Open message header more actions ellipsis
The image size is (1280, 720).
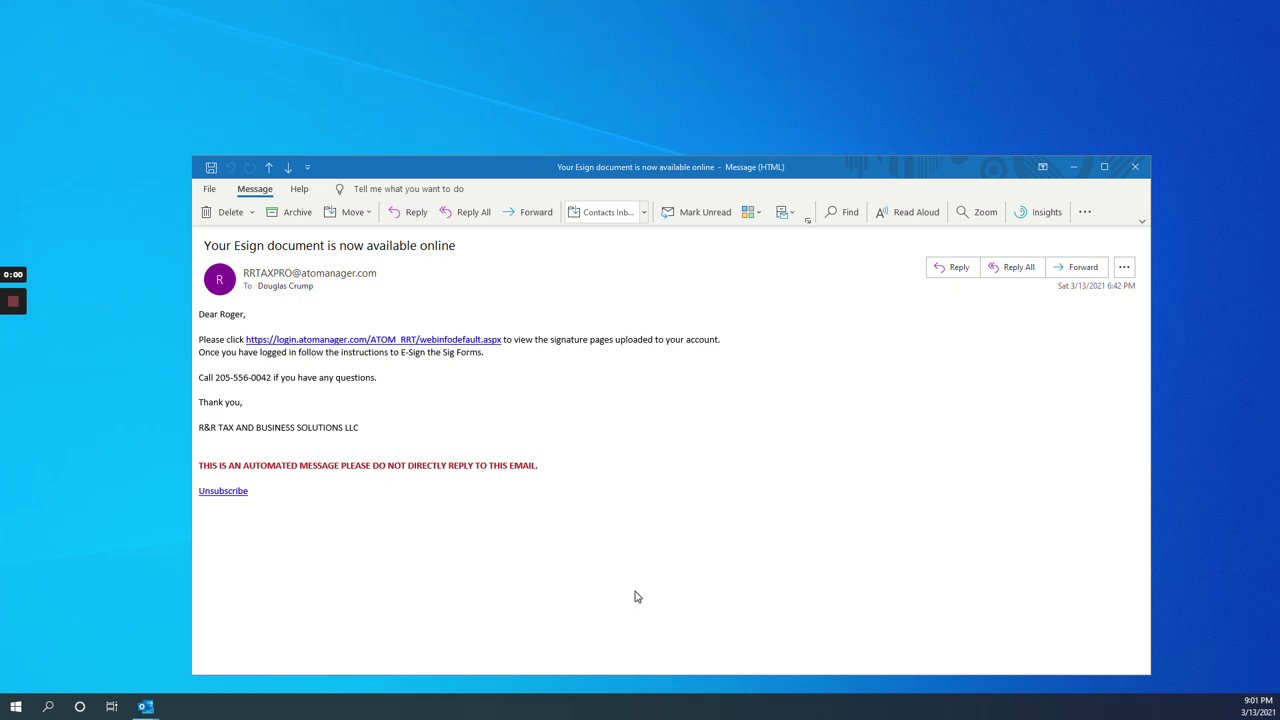(x=1124, y=267)
